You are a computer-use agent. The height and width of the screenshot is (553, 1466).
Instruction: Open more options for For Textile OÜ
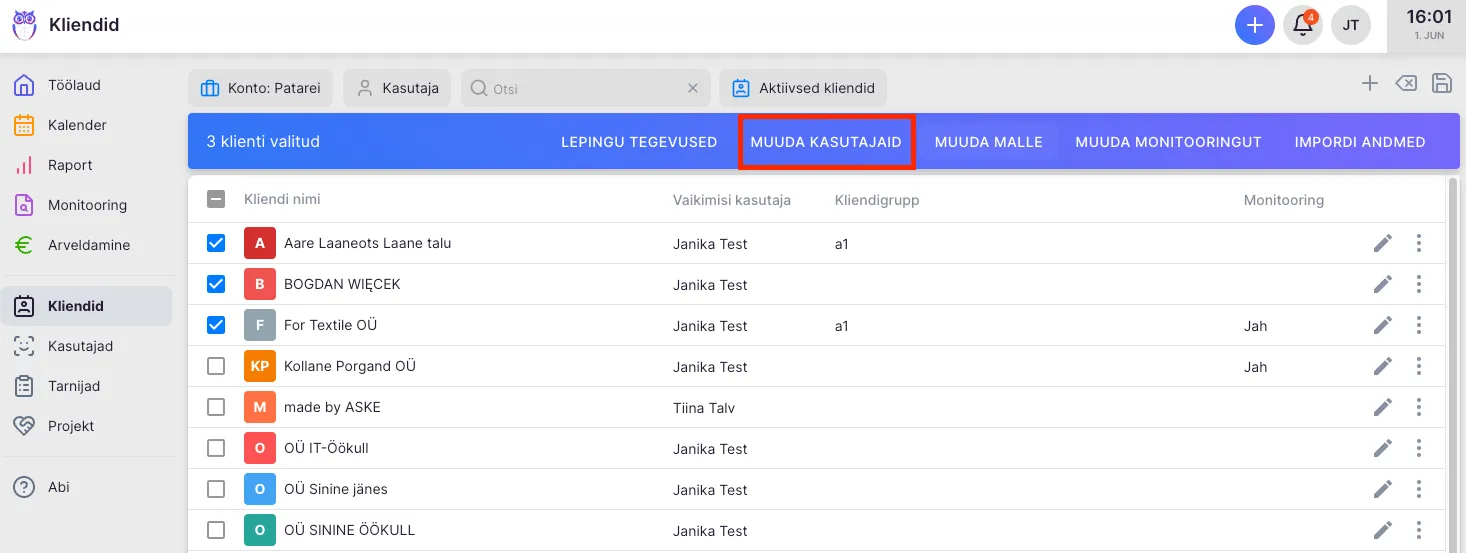1419,325
